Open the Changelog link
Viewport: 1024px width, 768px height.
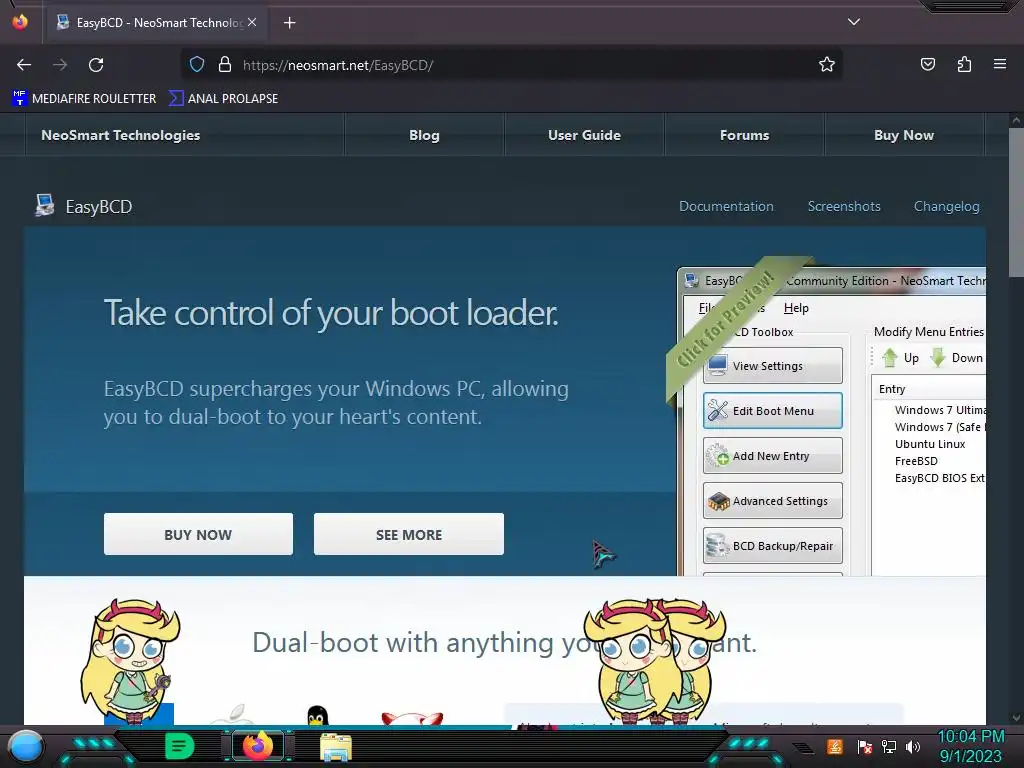tap(946, 206)
